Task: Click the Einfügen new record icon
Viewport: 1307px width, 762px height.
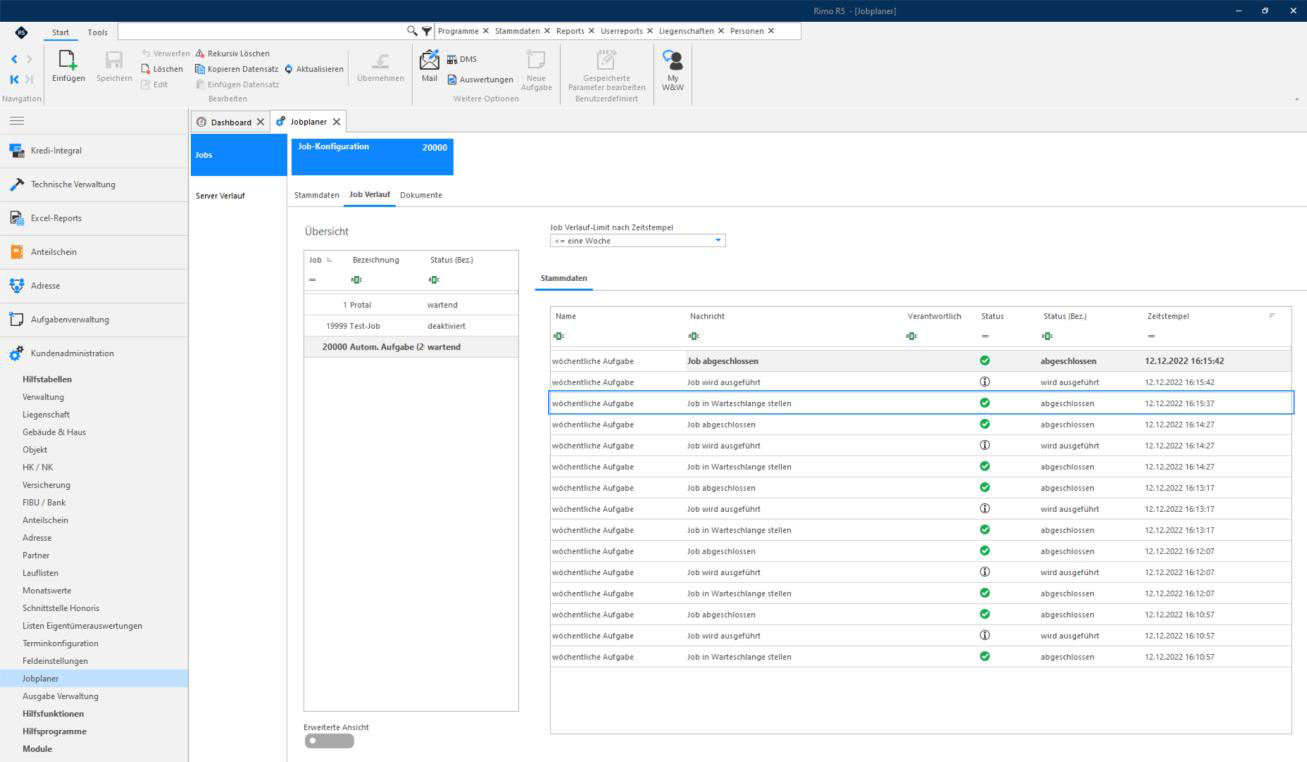Action: pyautogui.click(x=68, y=60)
